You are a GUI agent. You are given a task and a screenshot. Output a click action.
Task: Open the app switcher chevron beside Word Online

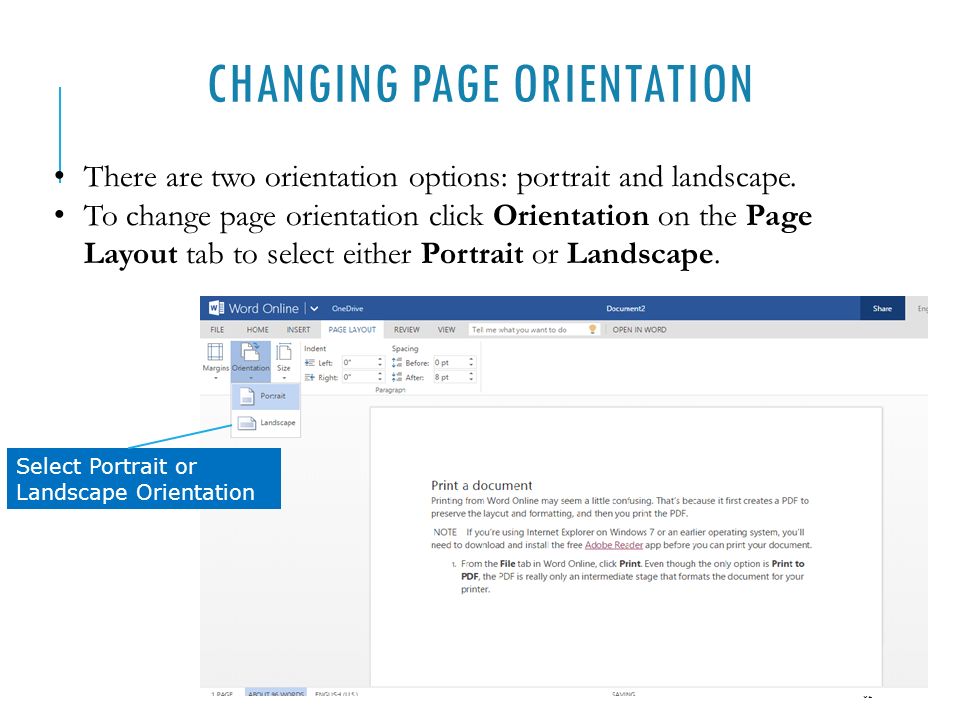[x=314, y=309]
